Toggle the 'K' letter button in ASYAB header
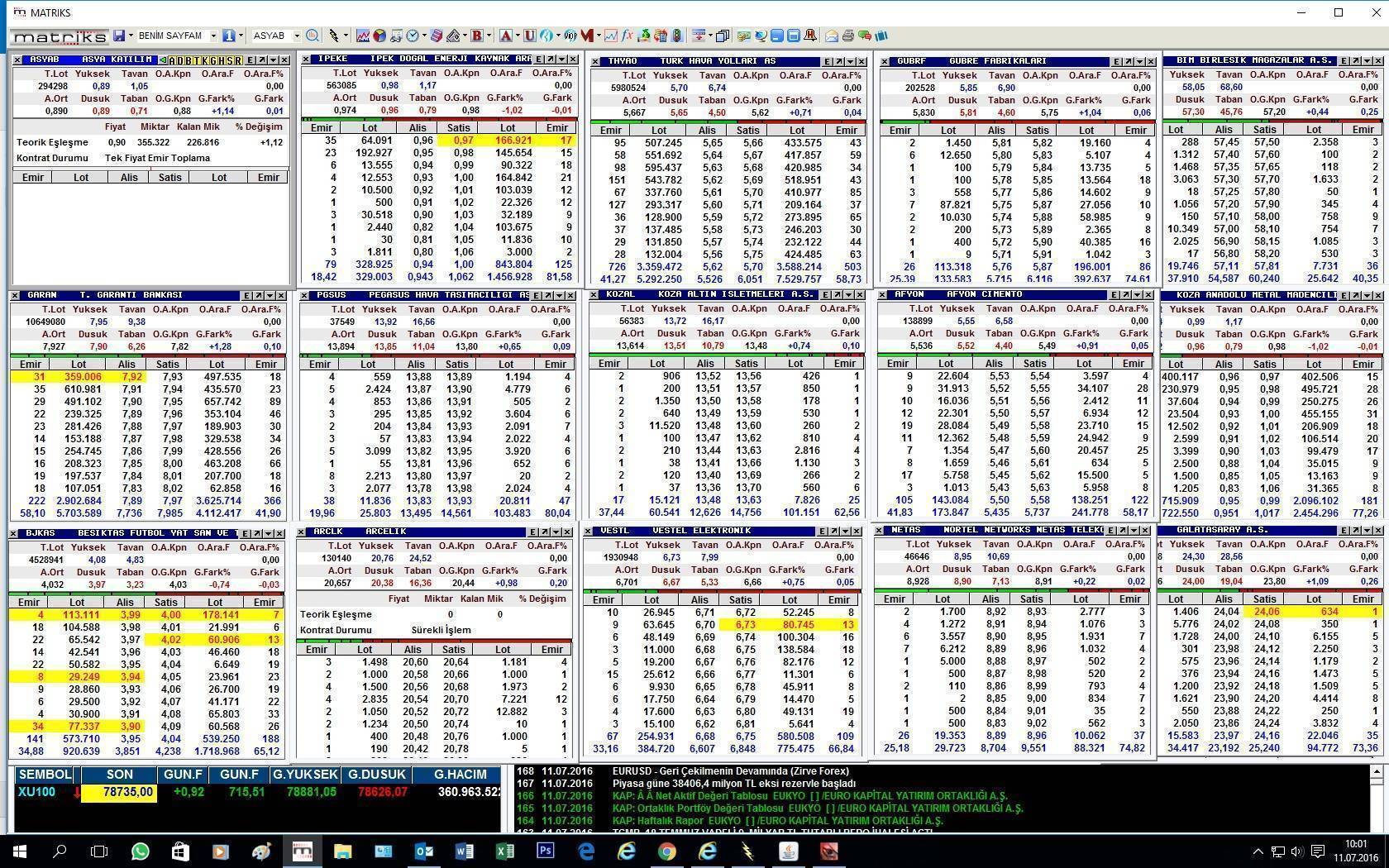This screenshot has height=868, width=1389. coord(206,60)
